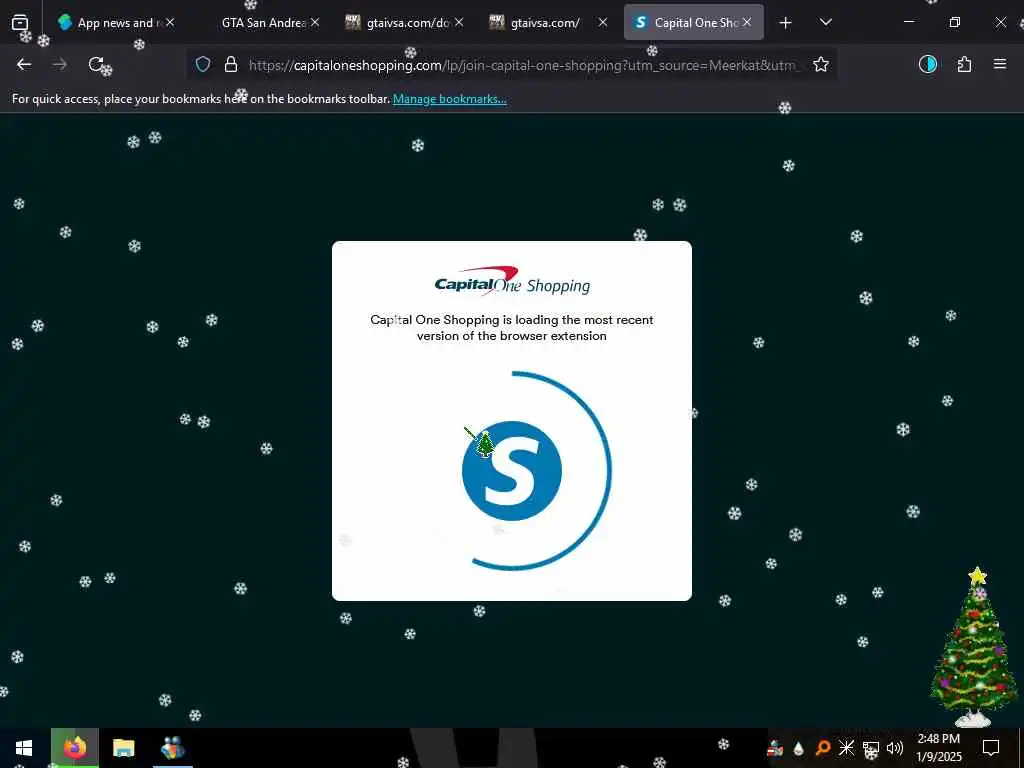
Task: Click the Capital One Shopping logo
Action: (512, 281)
